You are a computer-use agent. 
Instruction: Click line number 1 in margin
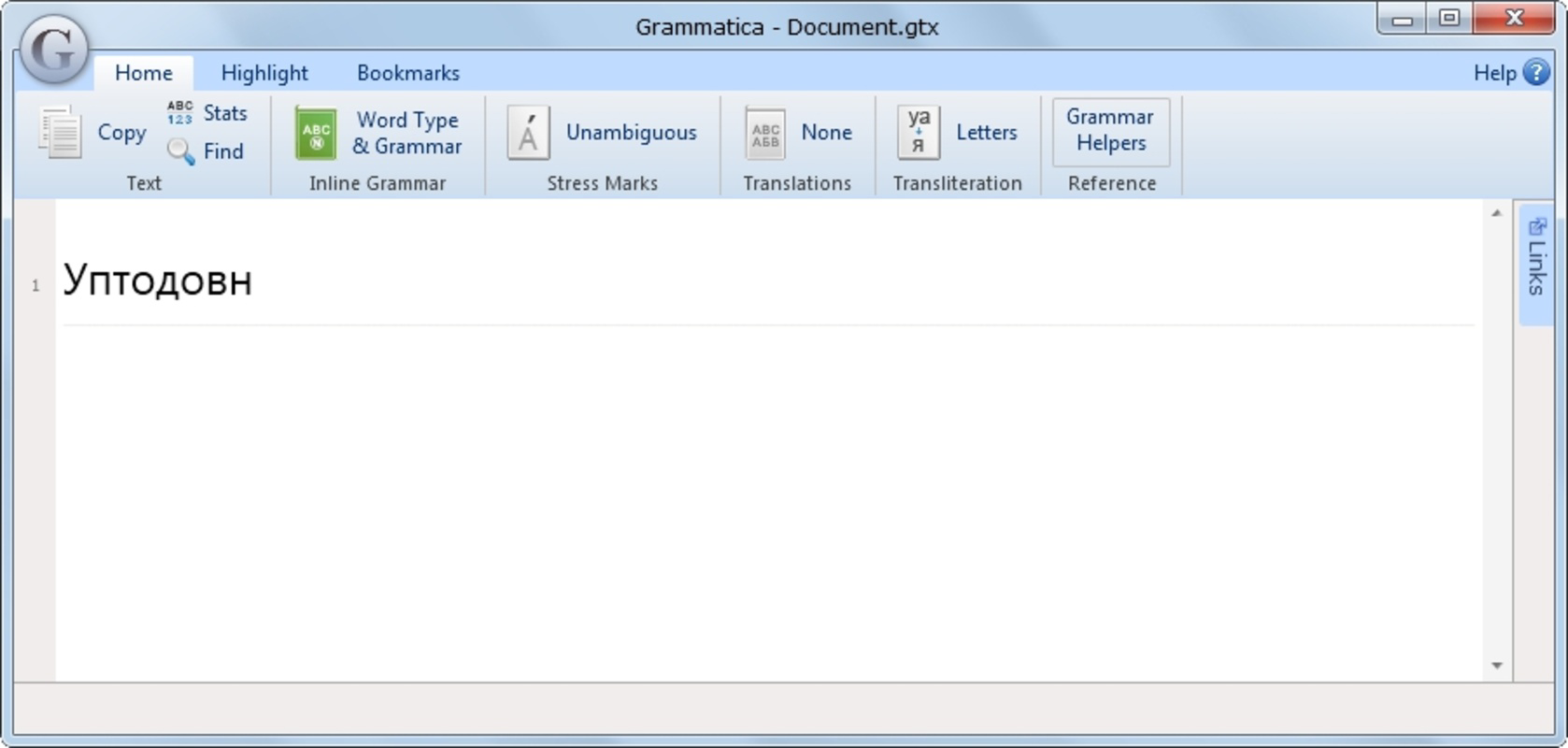(36, 286)
